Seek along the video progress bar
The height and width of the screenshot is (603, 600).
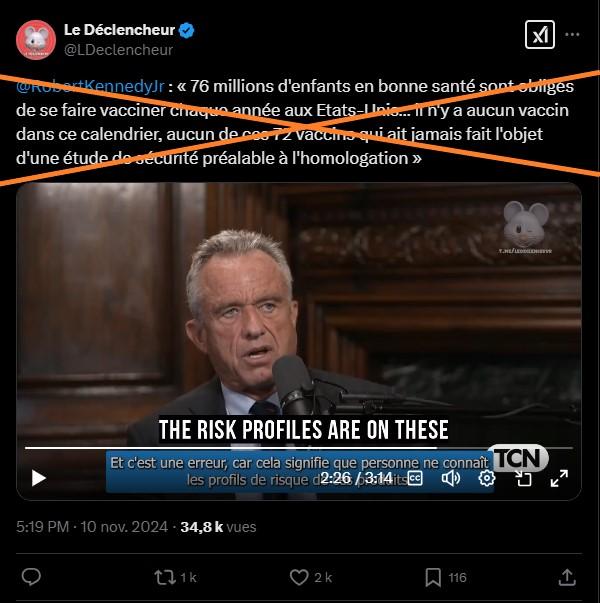coord(299,448)
